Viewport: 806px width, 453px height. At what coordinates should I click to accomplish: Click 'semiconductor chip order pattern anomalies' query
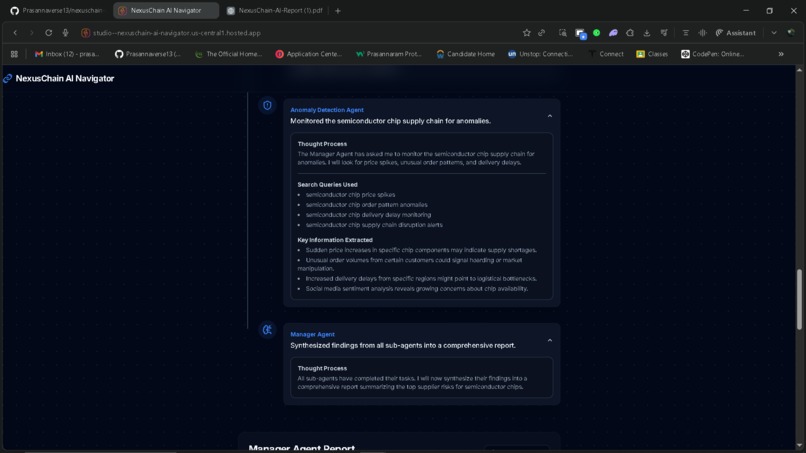(367, 205)
